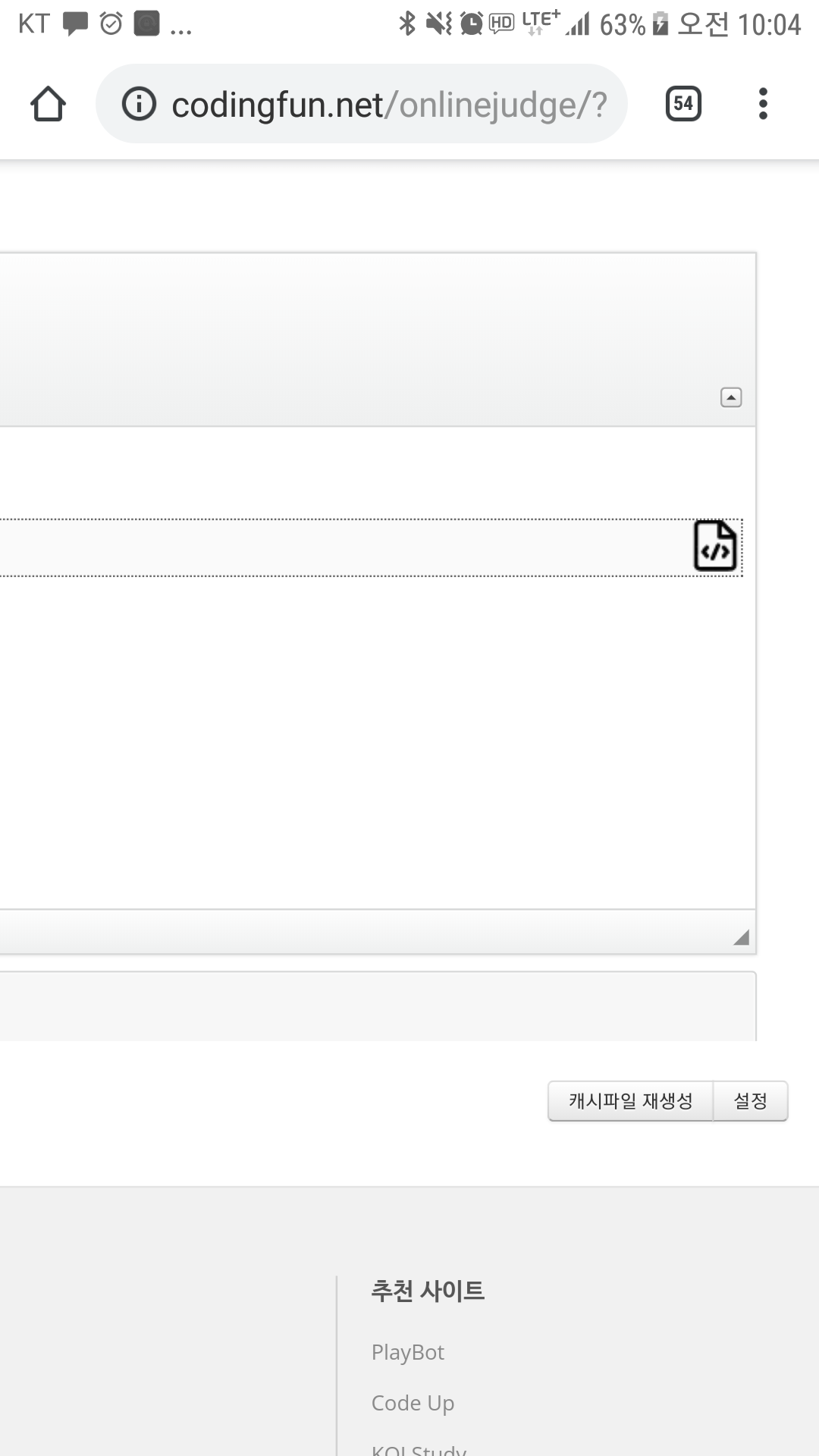Open the browser three-dot menu
The height and width of the screenshot is (1456, 819).
[x=763, y=104]
